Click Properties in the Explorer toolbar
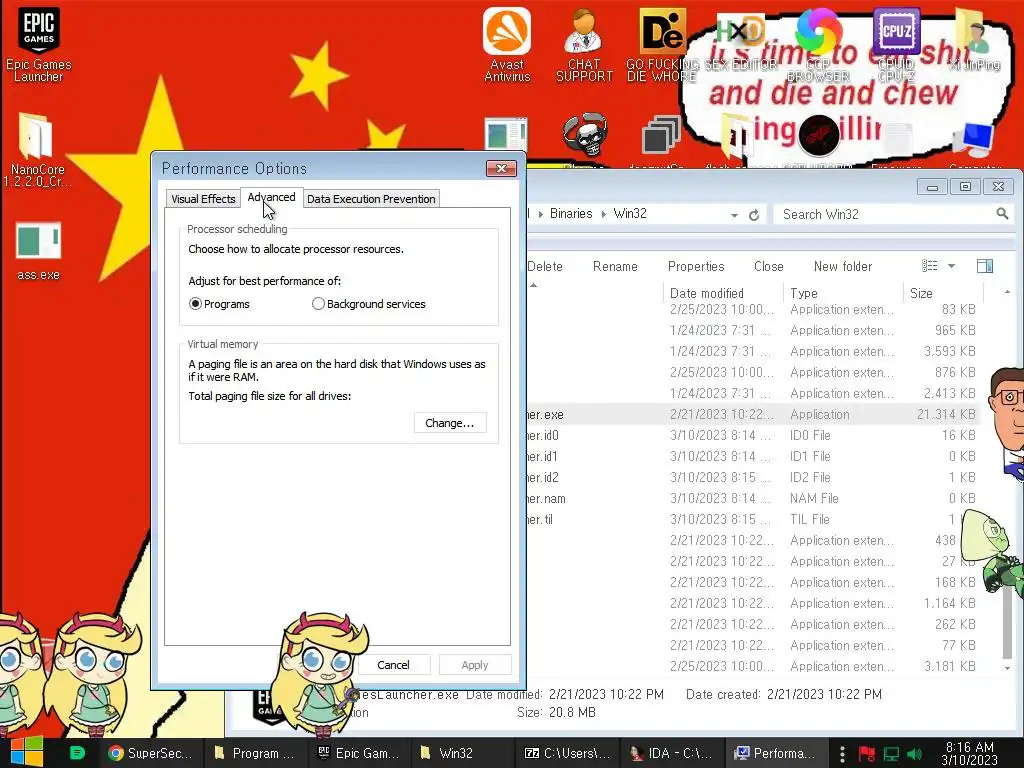Screen dimensions: 1024x768 pyautogui.click(x=696, y=266)
